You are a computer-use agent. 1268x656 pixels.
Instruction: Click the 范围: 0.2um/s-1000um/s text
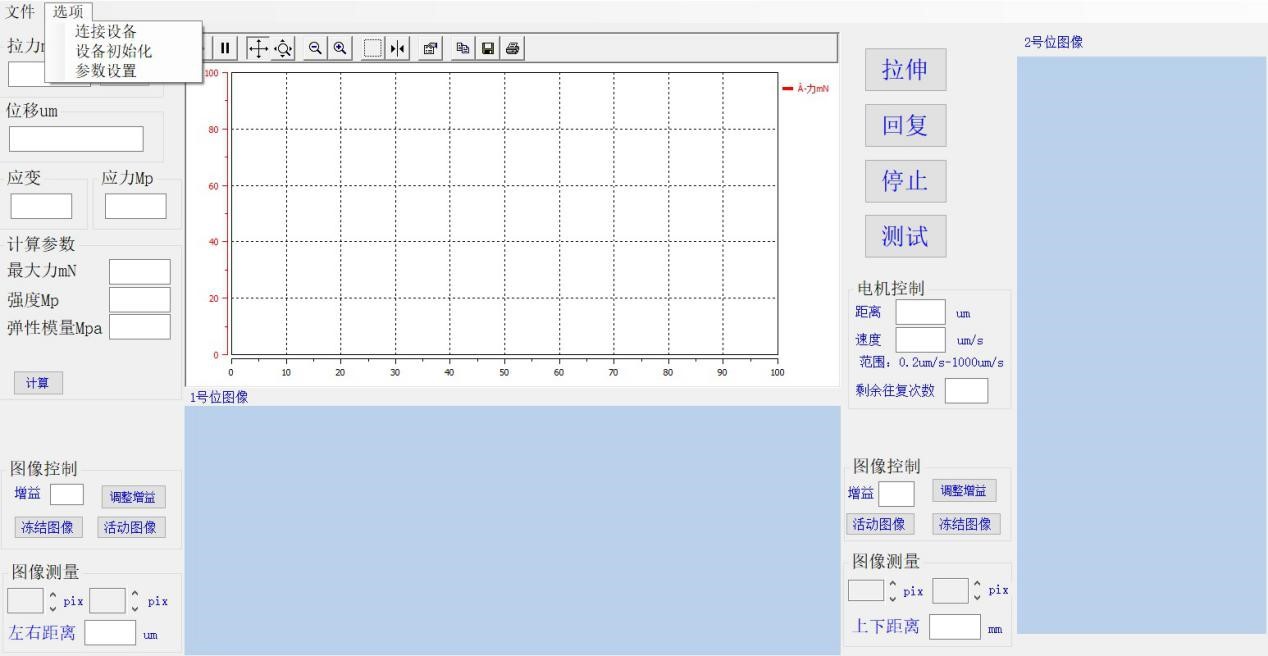(931, 363)
